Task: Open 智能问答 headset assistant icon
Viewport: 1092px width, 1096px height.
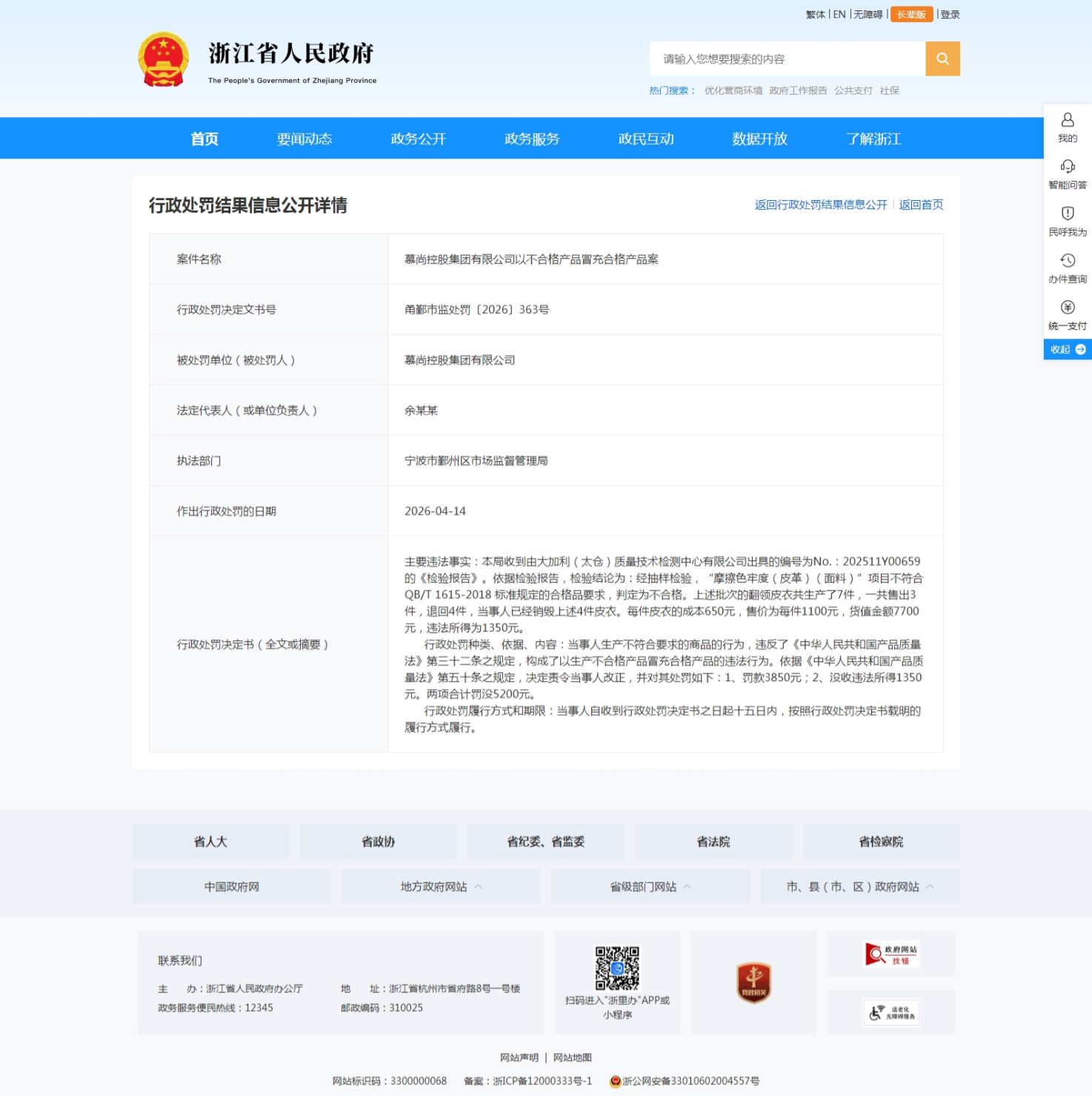Action: pyautogui.click(x=1067, y=167)
